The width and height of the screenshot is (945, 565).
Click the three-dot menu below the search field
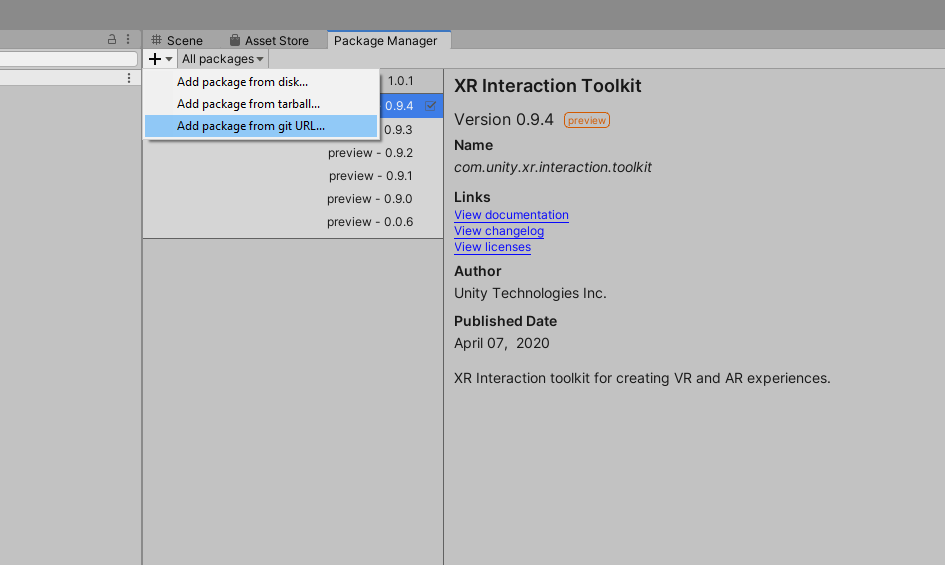click(128, 78)
